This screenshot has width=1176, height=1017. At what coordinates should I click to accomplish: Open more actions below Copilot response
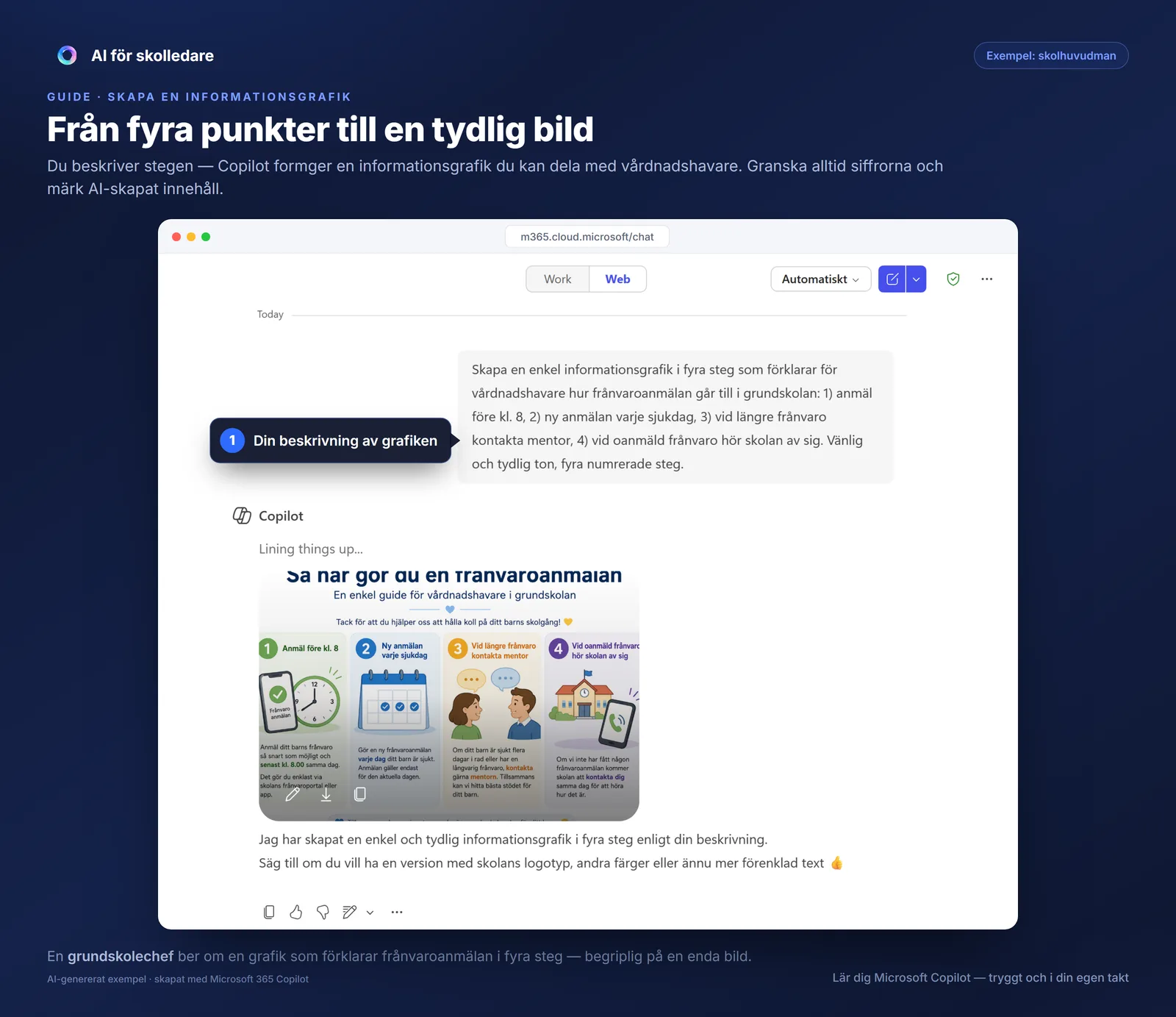tap(397, 912)
